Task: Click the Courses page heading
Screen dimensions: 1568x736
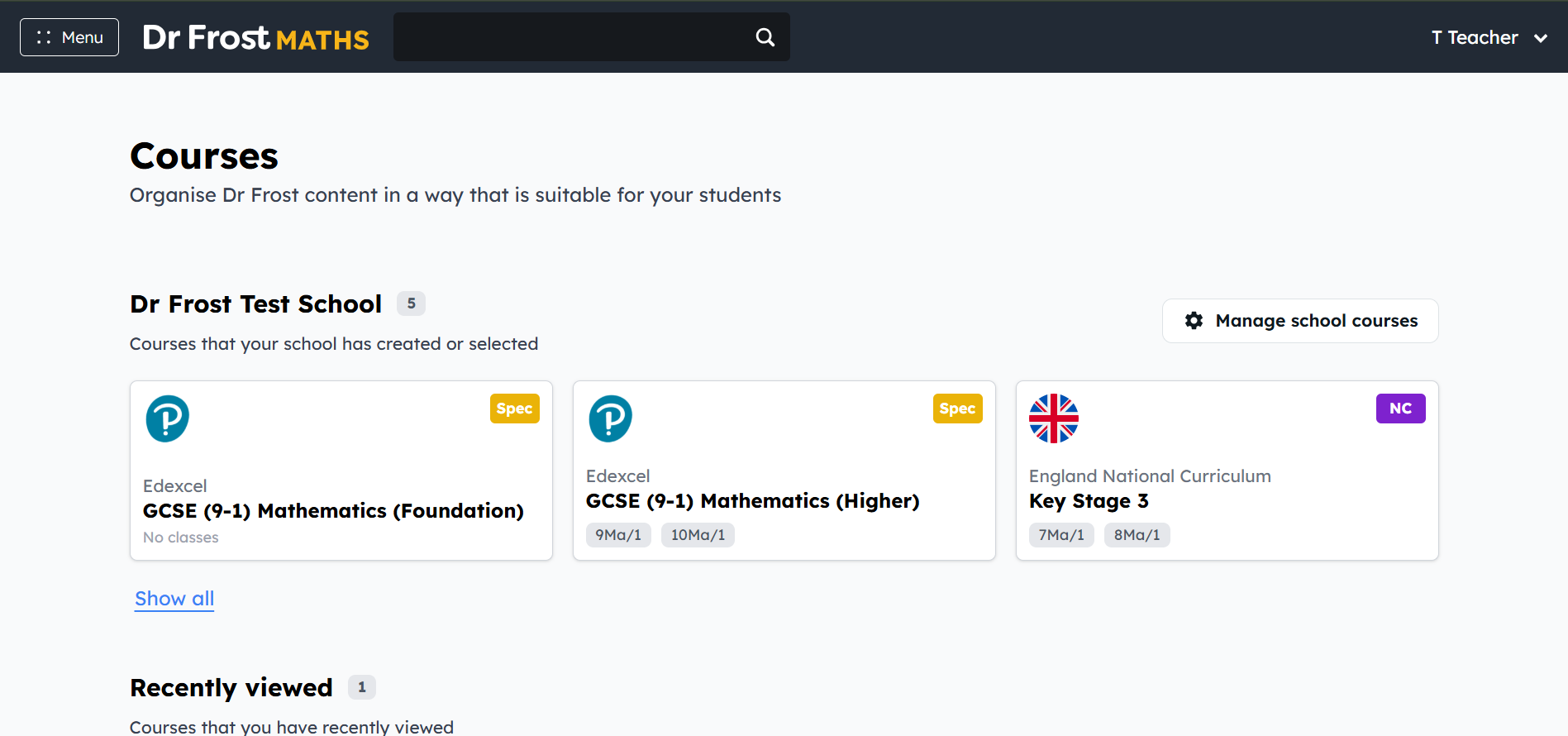Action: tap(204, 156)
